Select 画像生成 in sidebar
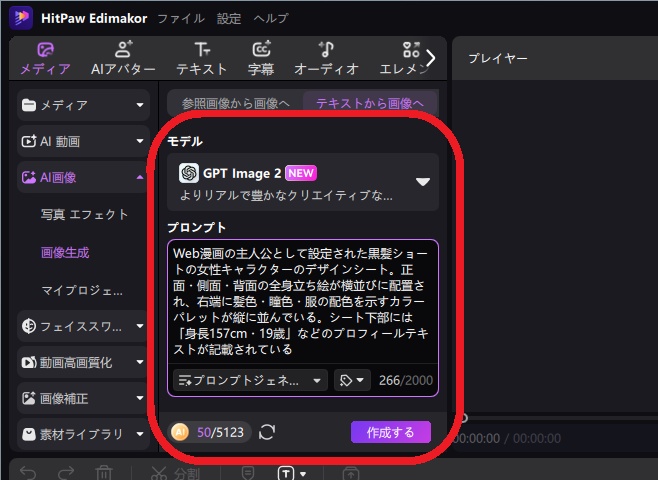The width and height of the screenshot is (658, 480). (x=65, y=253)
